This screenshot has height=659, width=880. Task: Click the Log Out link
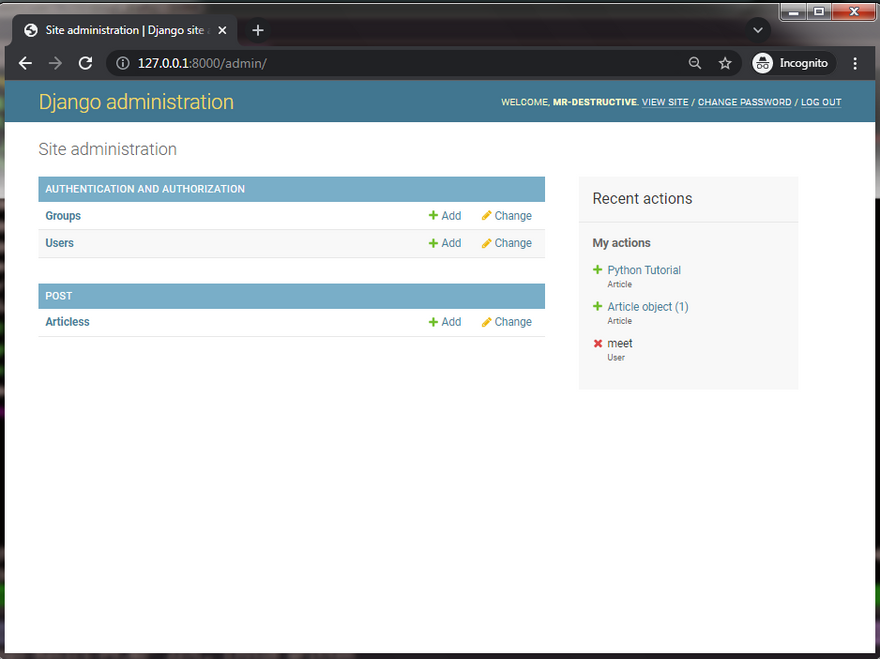pyautogui.click(x=821, y=102)
